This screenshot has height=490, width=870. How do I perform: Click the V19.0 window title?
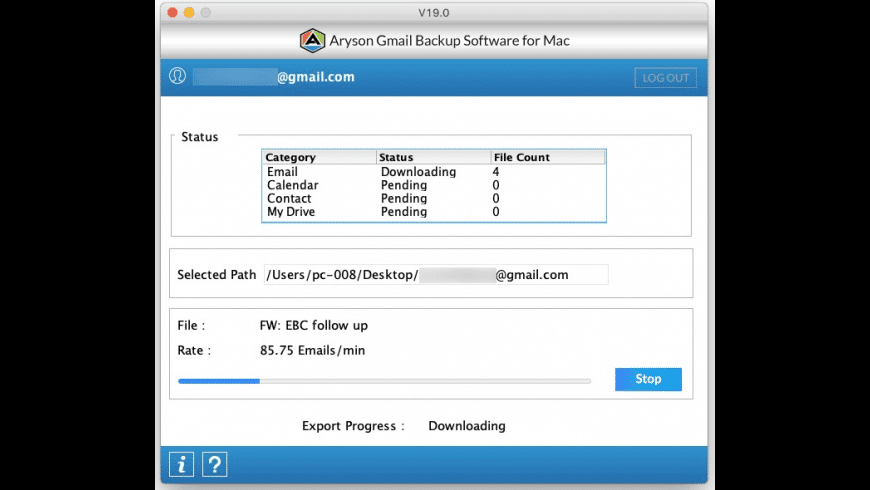(x=434, y=12)
